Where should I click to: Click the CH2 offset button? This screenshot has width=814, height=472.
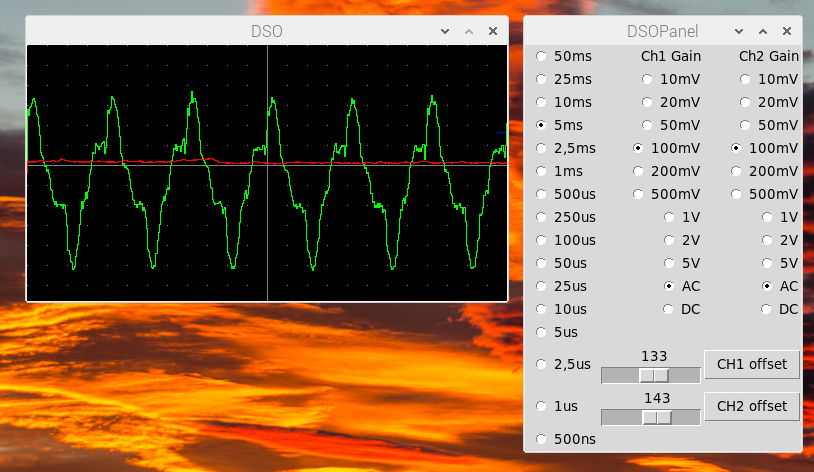(752, 406)
